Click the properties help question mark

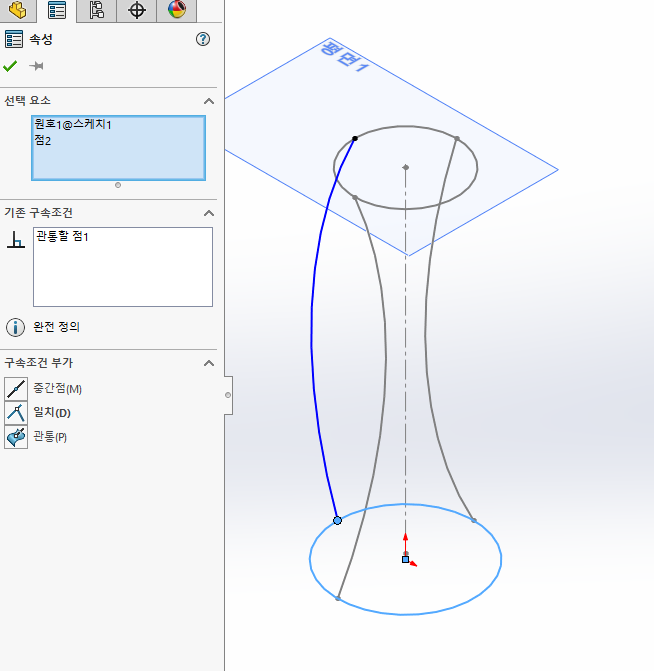click(203, 39)
